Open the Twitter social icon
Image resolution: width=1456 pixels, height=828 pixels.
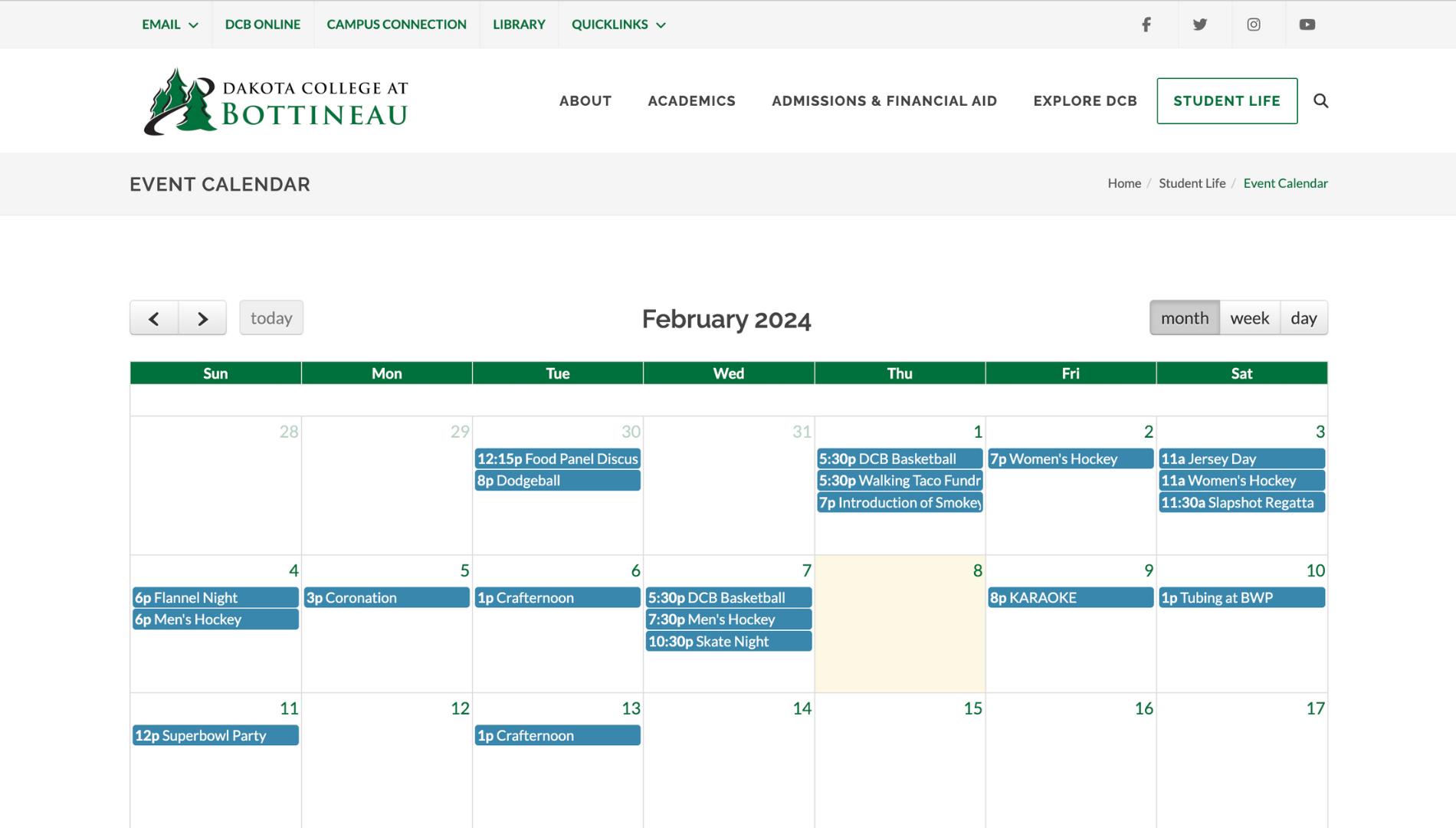(x=1199, y=25)
